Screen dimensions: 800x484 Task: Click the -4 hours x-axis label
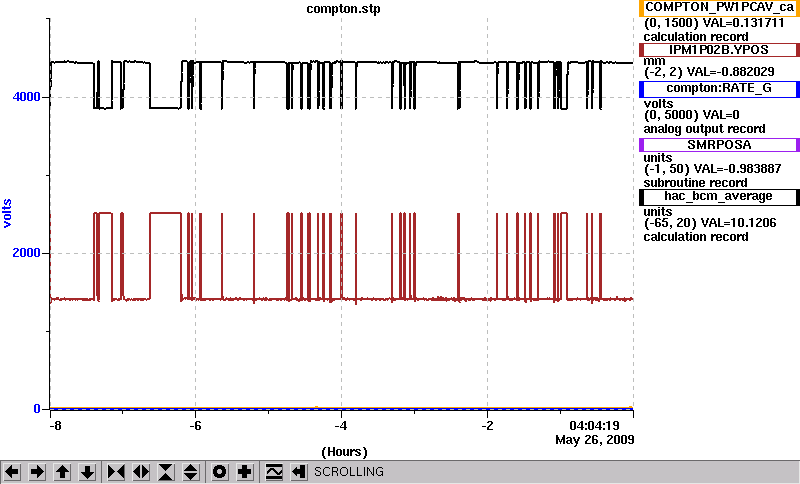click(x=341, y=425)
